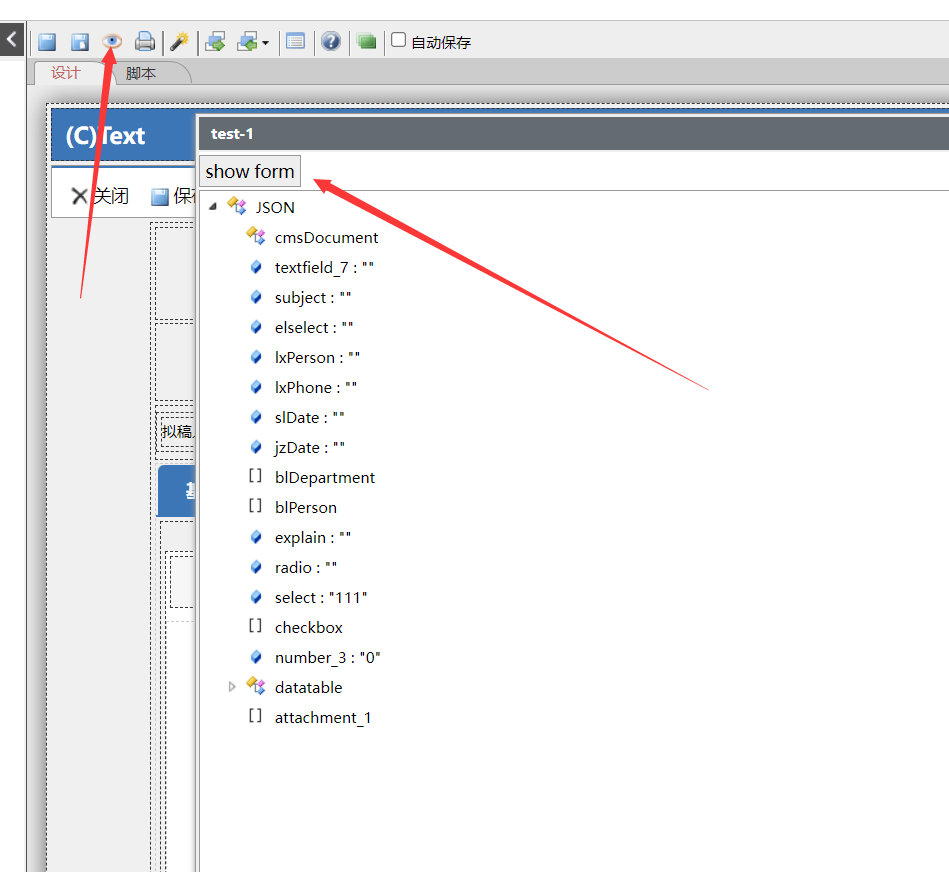
Task: Click the attachment_1 array bracket icon
Action: 255,716
